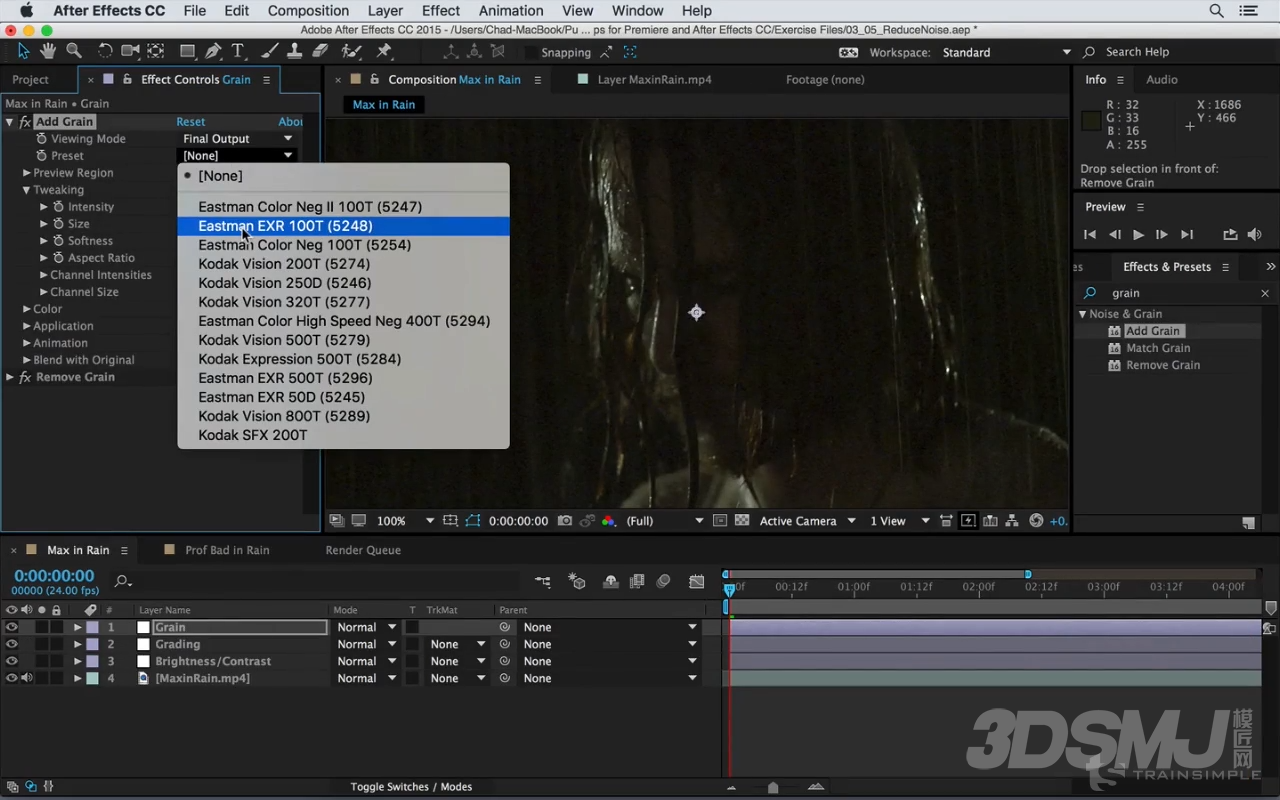Reset exposure with the aperture icon
This screenshot has width=1280, height=800.
tap(1036, 521)
